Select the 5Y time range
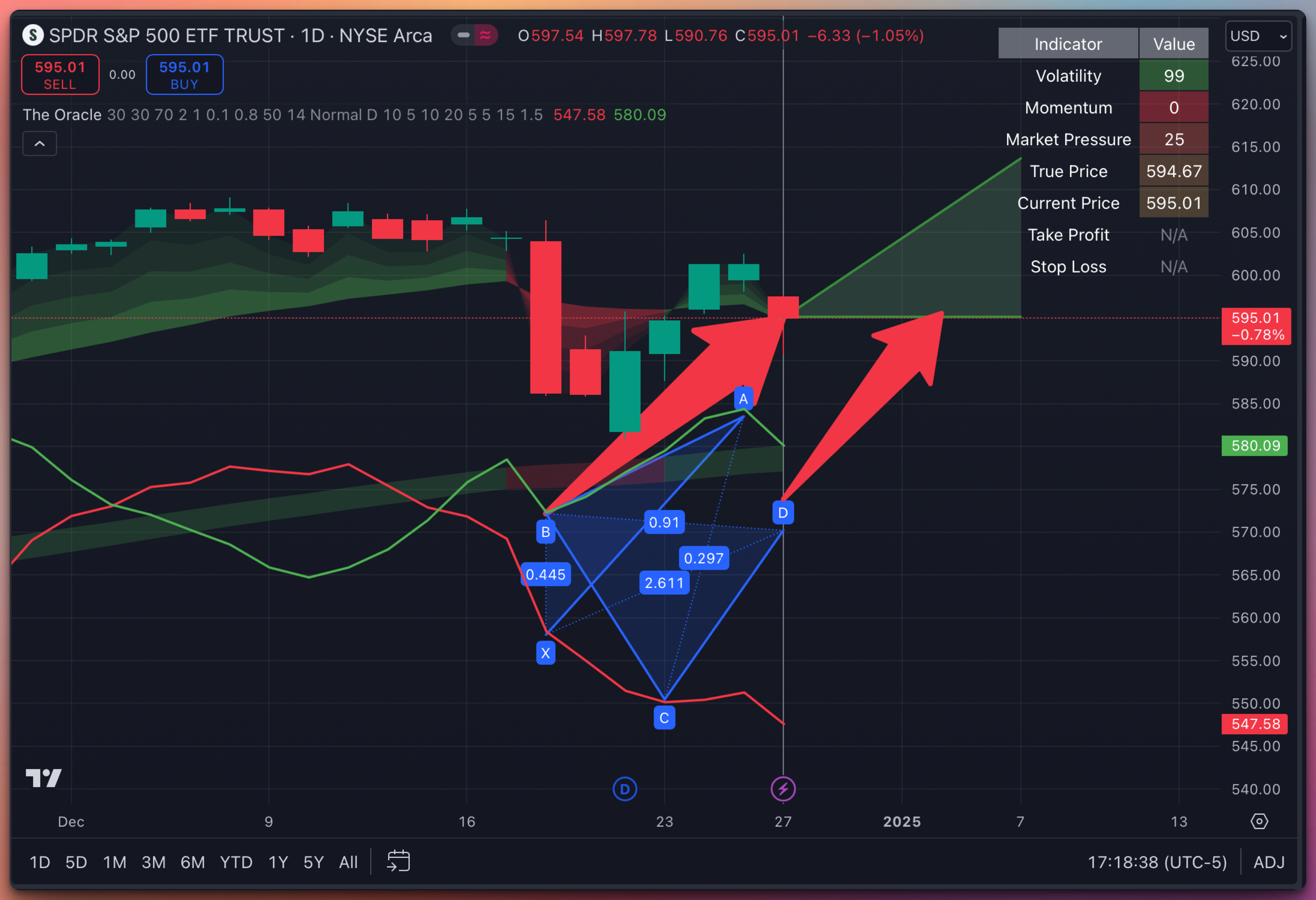 [x=314, y=862]
